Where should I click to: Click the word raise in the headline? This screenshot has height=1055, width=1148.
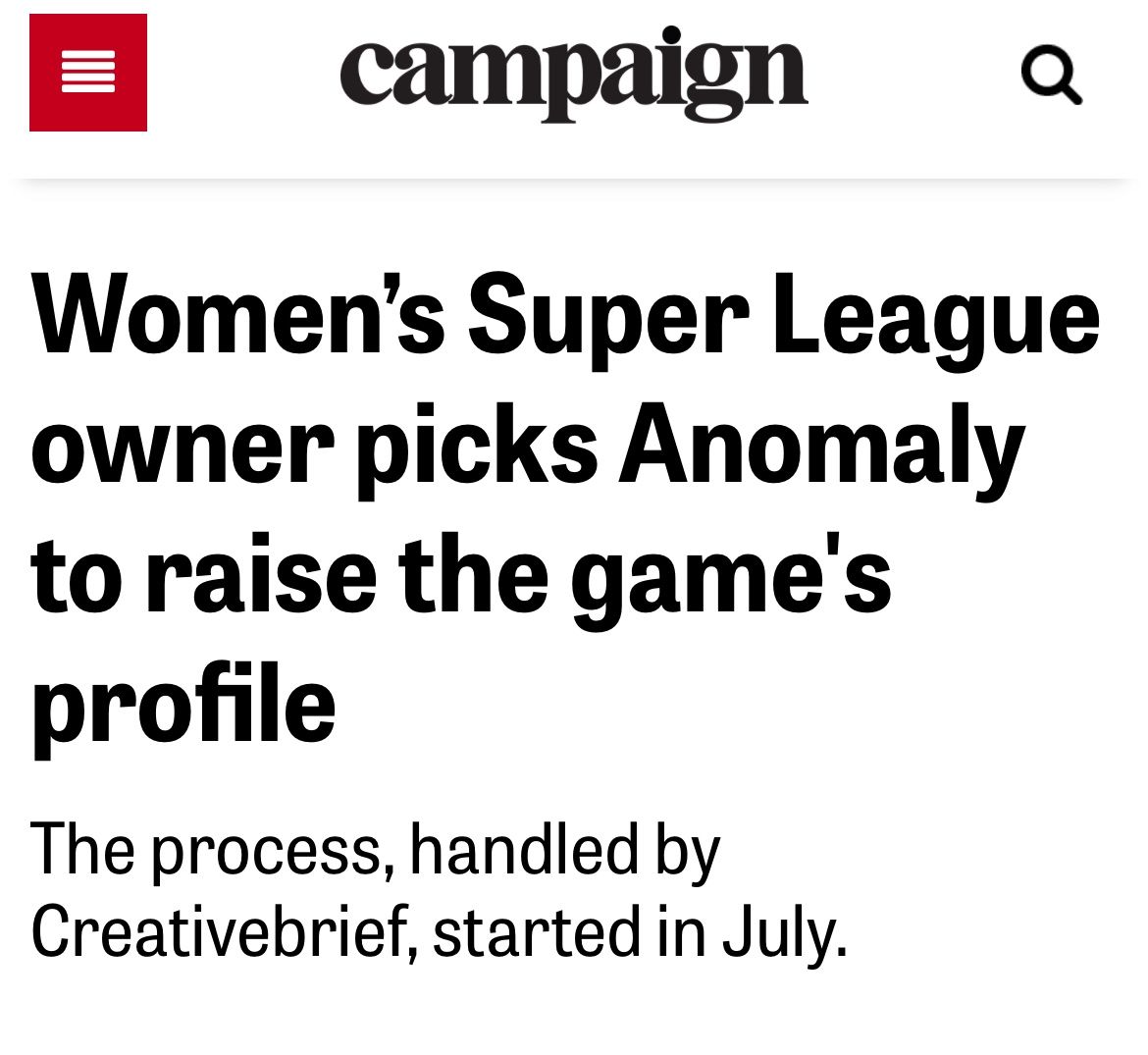261,575
